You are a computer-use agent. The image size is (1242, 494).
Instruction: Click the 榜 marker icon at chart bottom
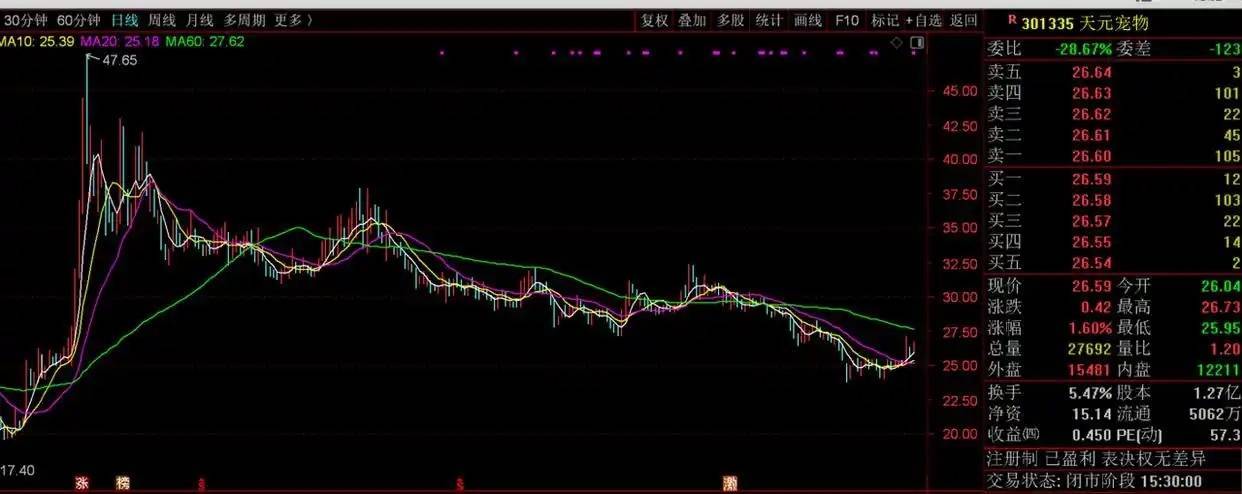pyautogui.click(x=122, y=483)
